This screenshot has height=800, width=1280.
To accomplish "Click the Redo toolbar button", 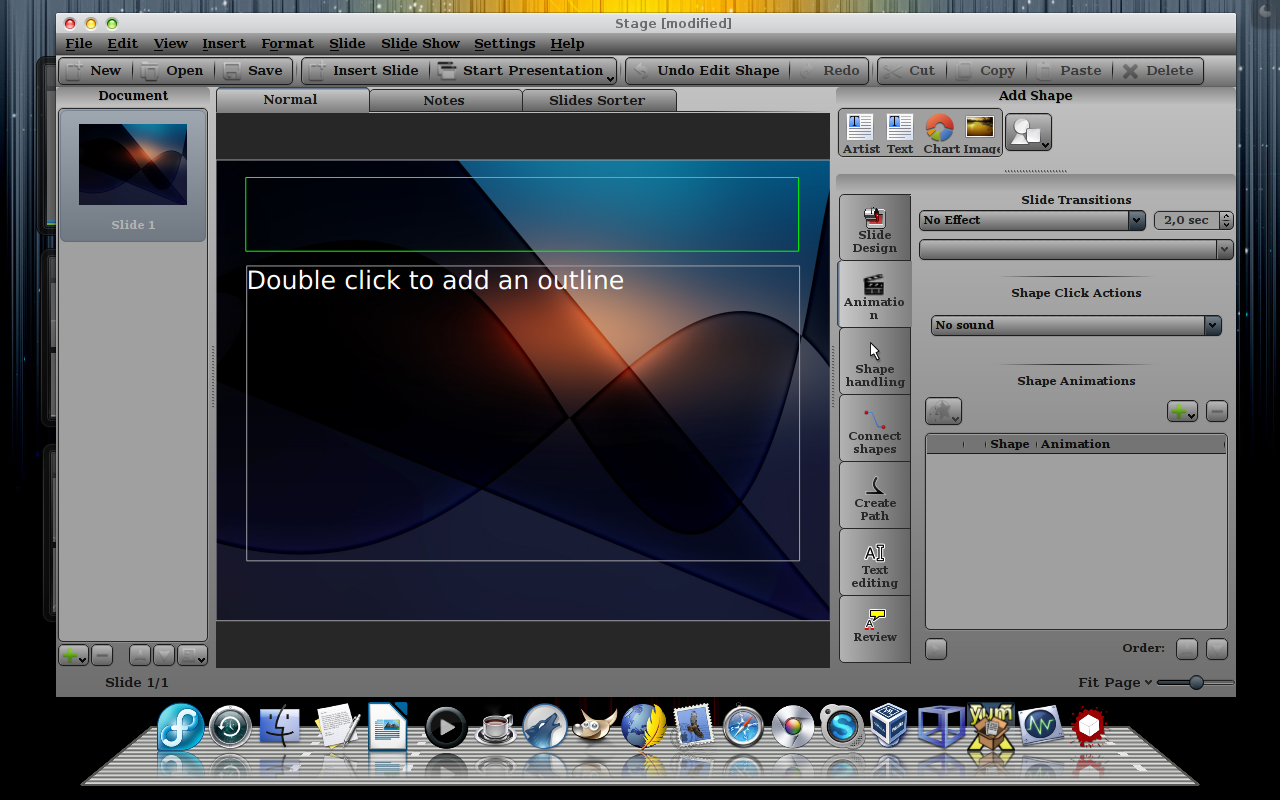I will click(x=830, y=71).
